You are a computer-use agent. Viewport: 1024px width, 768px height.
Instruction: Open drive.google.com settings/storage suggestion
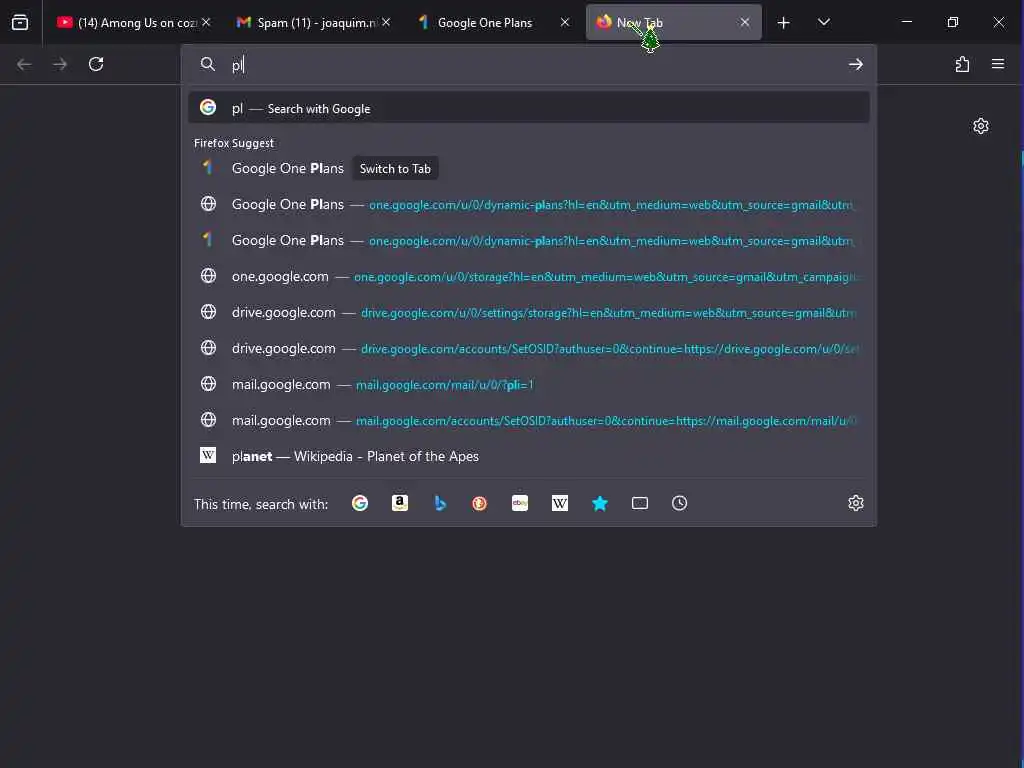coord(528,312)
